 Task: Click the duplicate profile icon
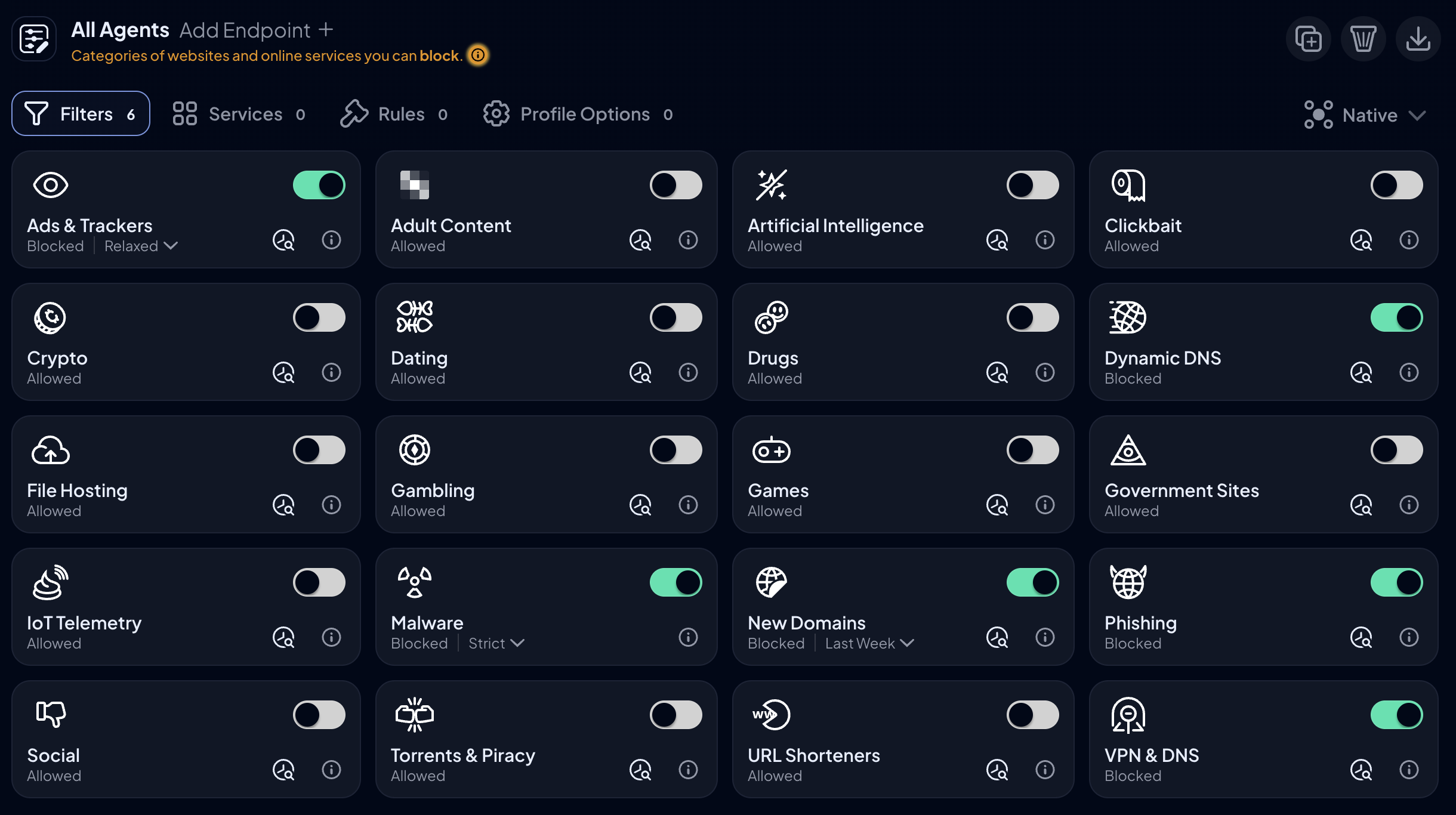tap(1308, 39)
